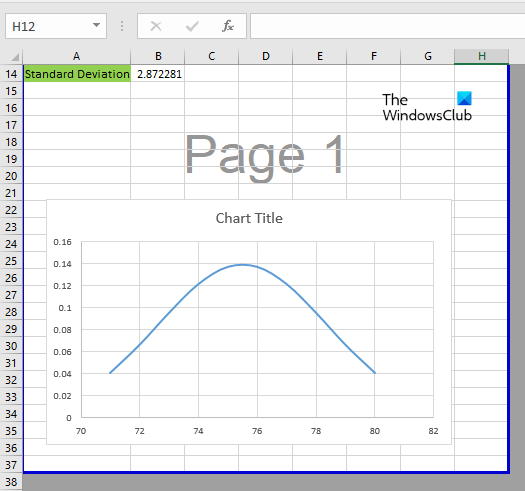Select row 35 header

click(x=11, y=431)
